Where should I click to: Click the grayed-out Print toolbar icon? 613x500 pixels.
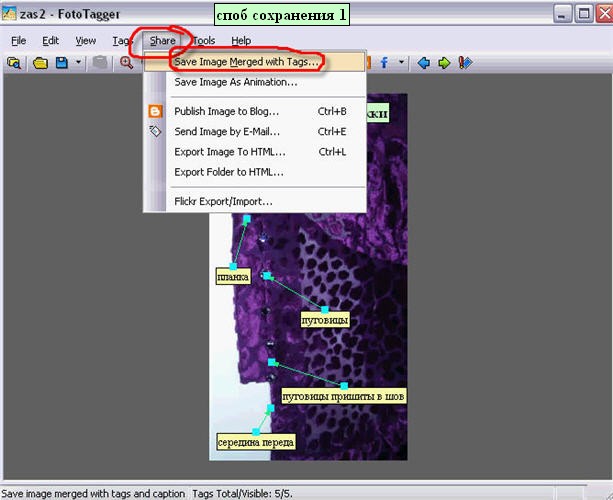click(x=100, y=63)
